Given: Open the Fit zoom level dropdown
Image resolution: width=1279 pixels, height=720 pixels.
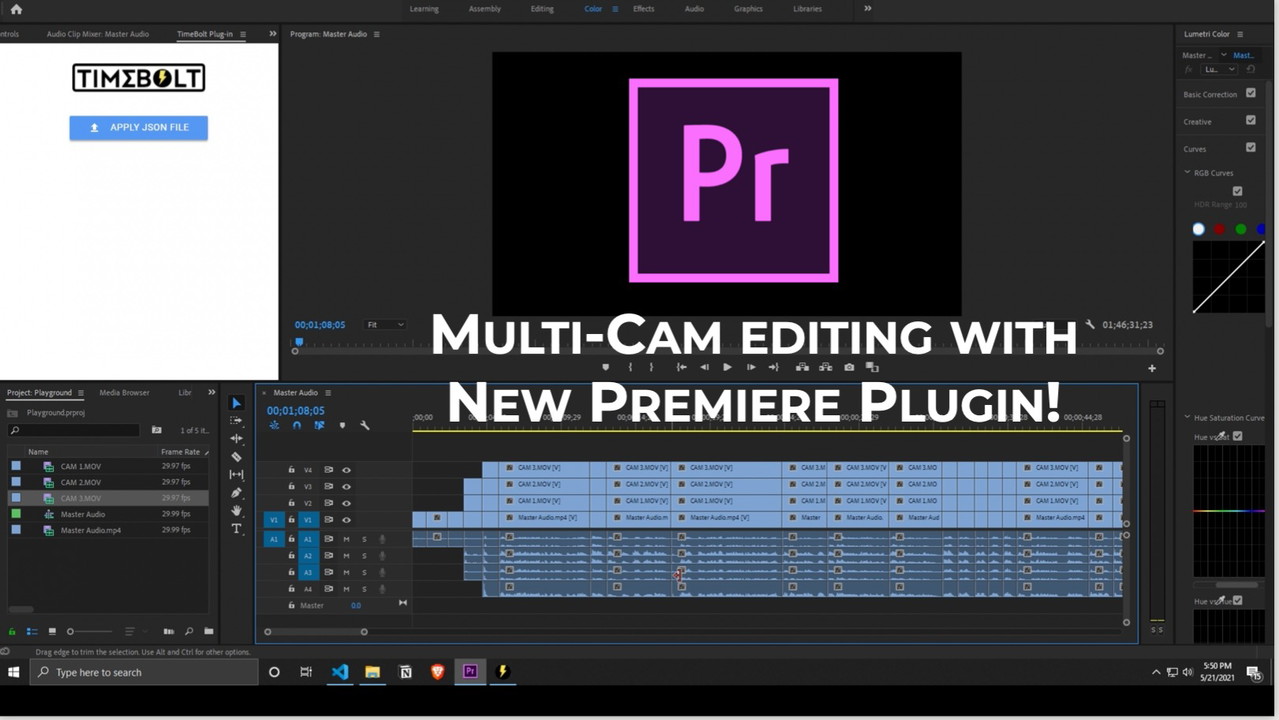Looking at the screenshot, I should tap(385, 325).
